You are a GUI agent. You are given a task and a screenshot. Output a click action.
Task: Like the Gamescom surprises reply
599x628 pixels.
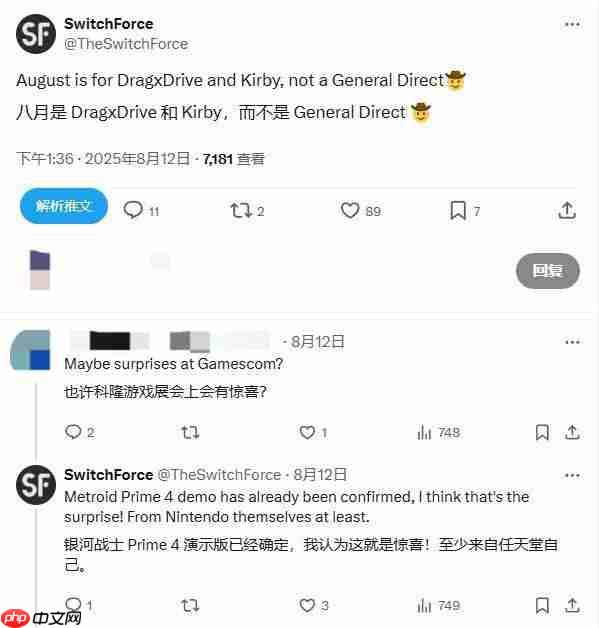tap(307, 432)
